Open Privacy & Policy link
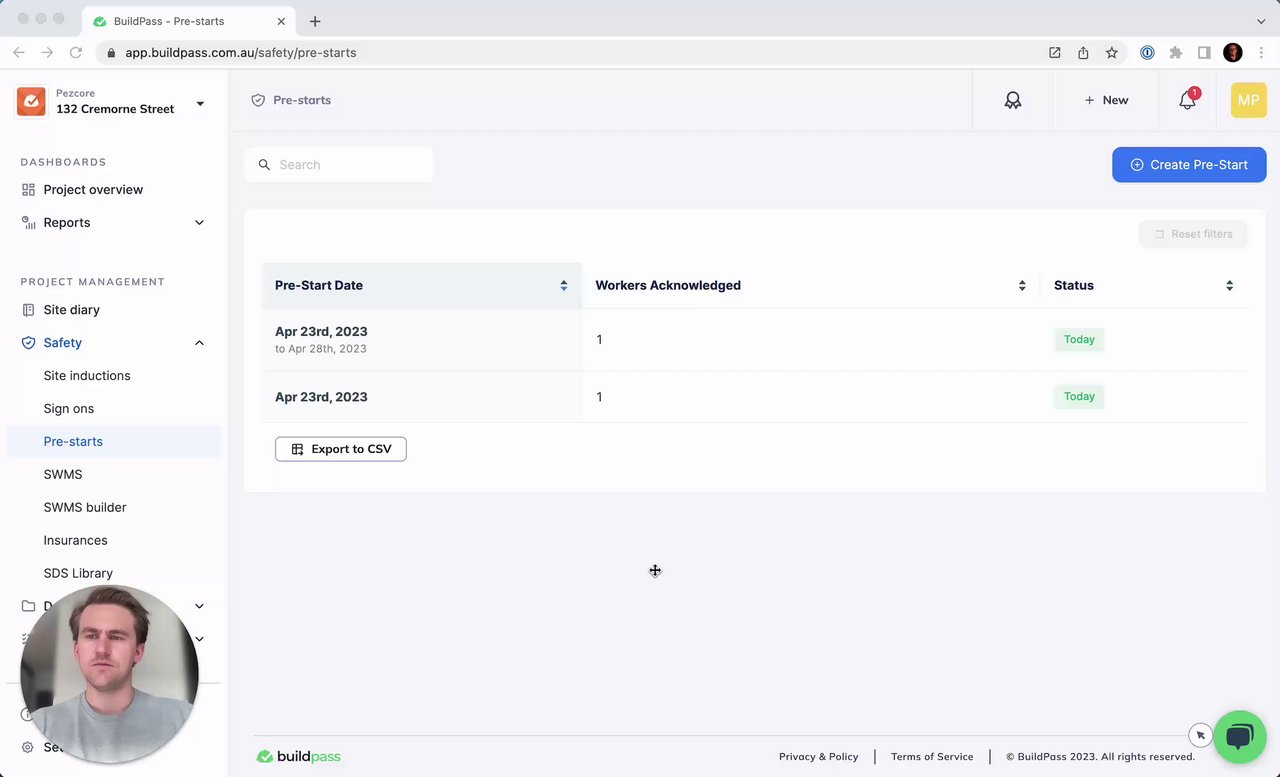 point(819,757)
